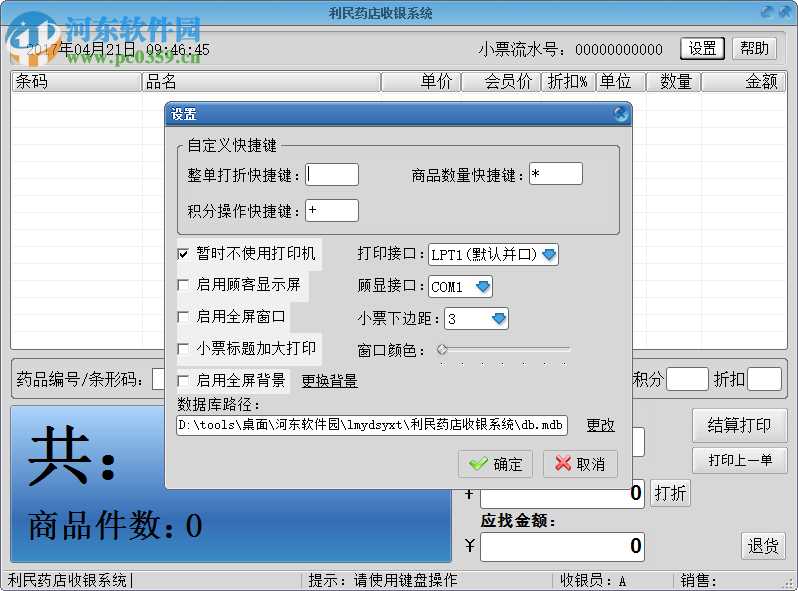
Task: Open the 小票下边距 dropdown arrow
Action: click(x=499, y=319)
